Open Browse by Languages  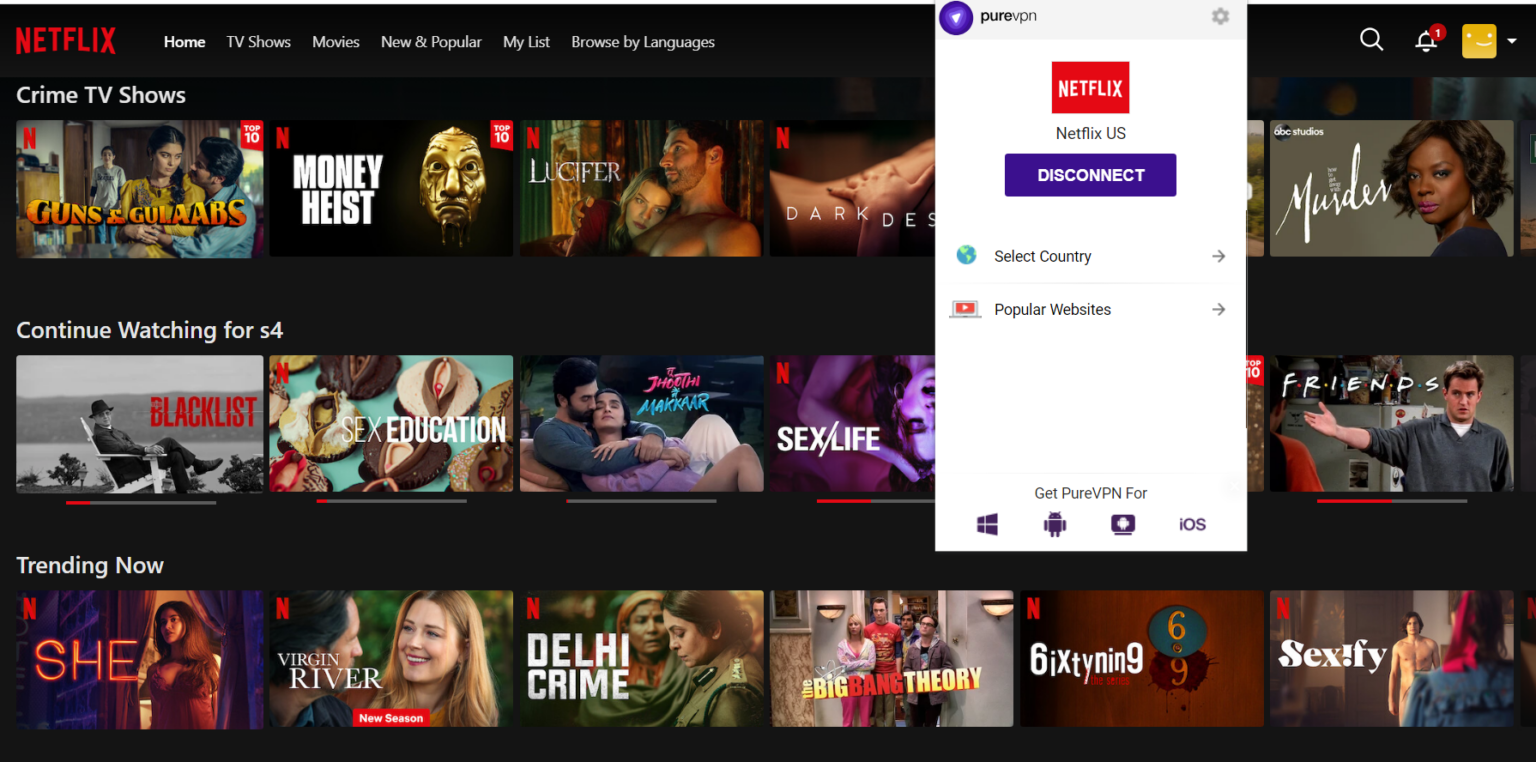tap(643, 42)
